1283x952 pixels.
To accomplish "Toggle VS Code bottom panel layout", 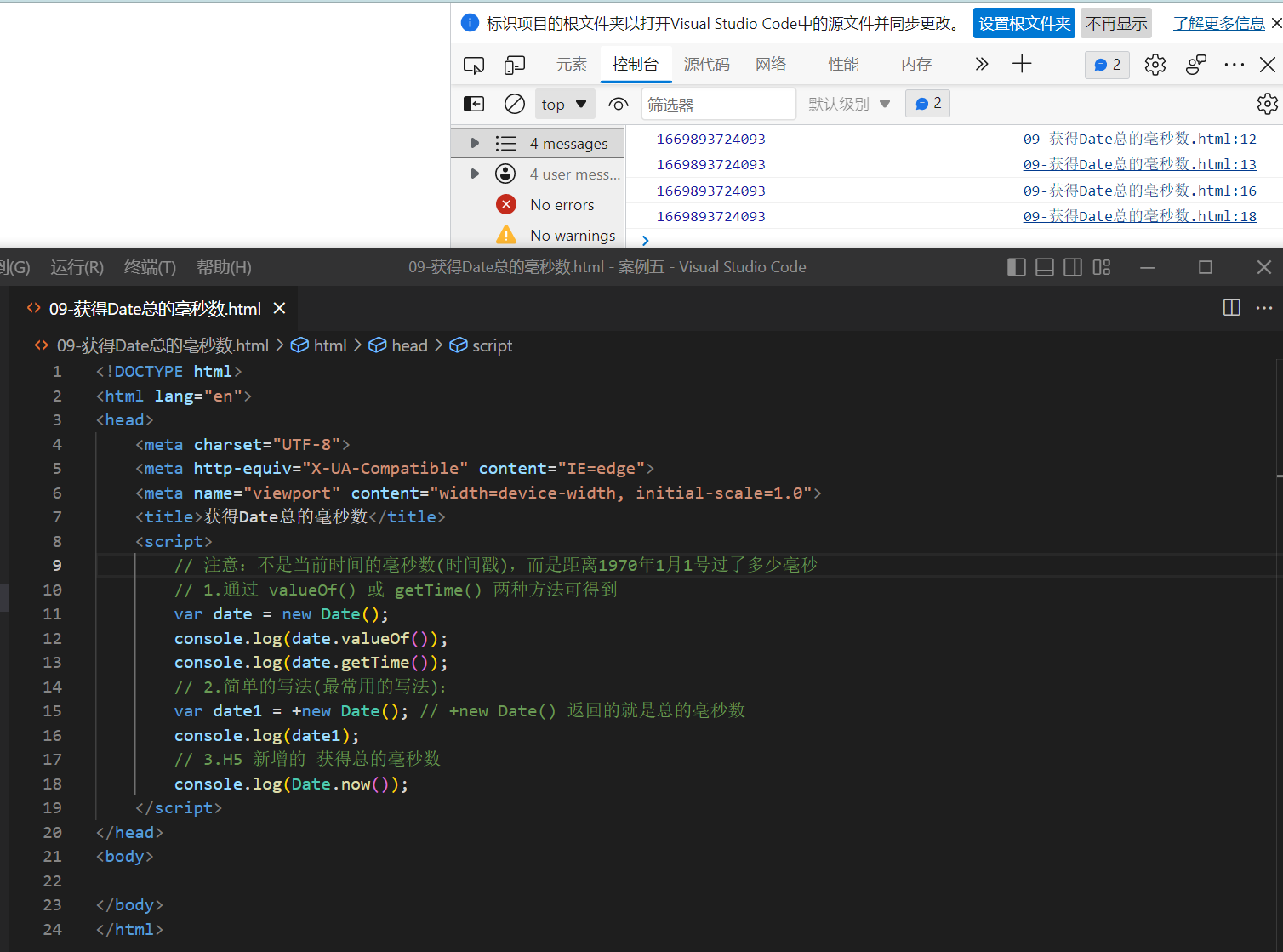I will click(1045, 267).
